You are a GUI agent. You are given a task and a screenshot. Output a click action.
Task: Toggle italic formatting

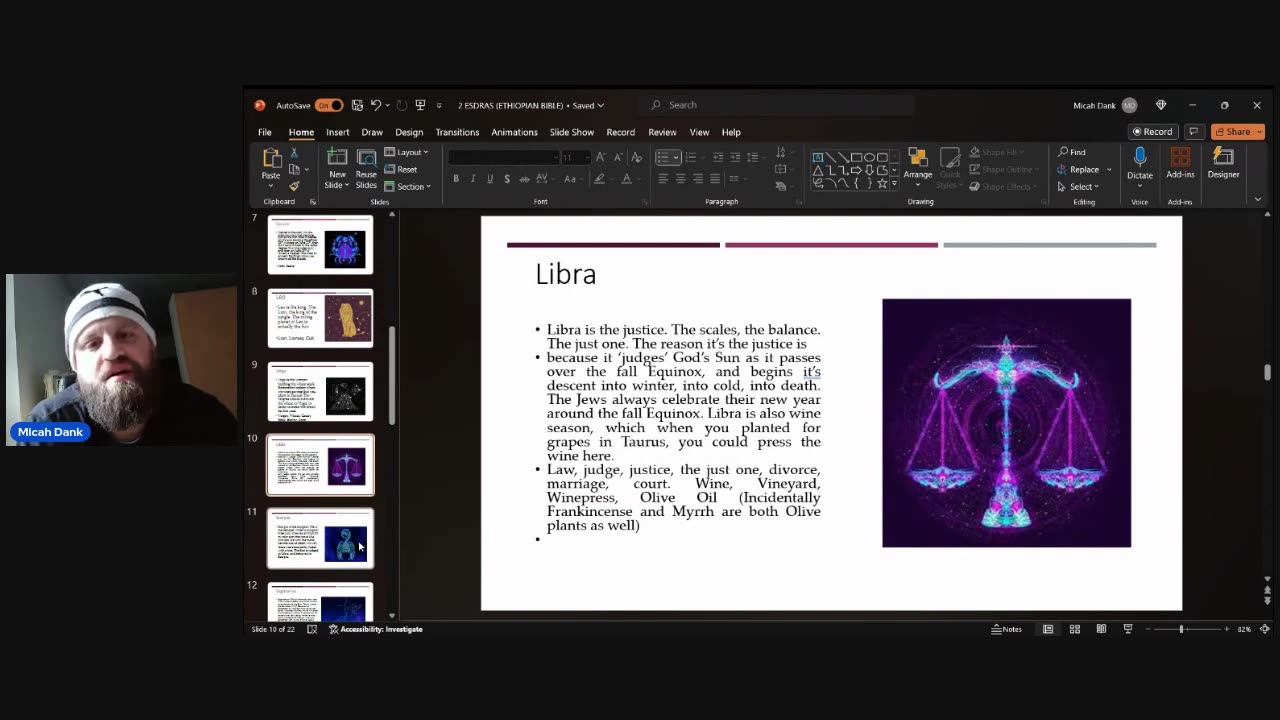click(x=473, y=179)
